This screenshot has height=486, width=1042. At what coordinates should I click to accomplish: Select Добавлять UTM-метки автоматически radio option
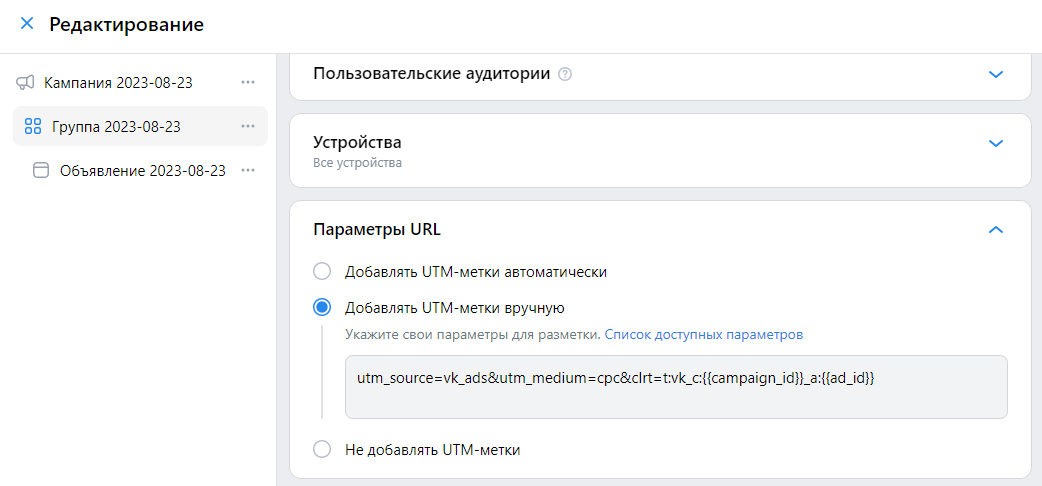pyautogui.click(x=322, y=271)
